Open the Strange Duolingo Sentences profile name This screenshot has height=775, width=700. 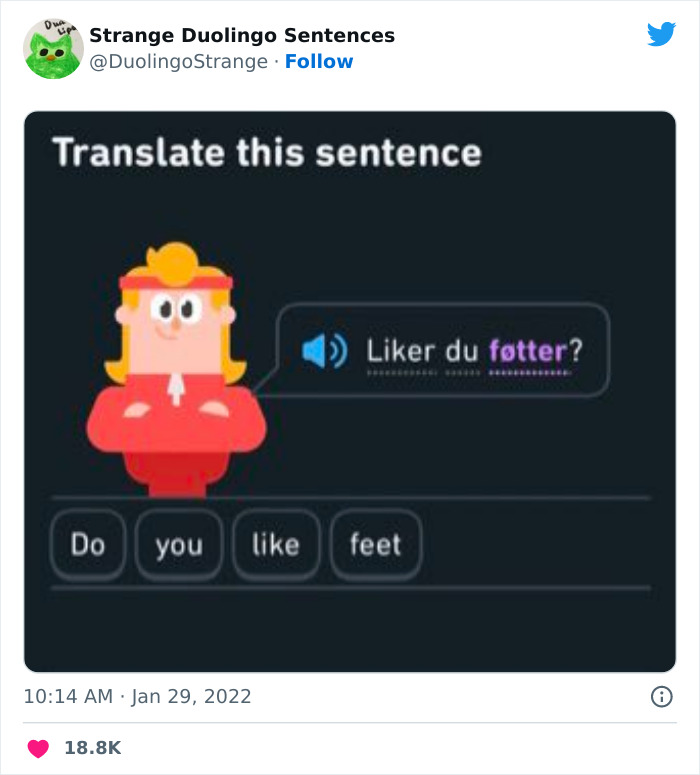point(242,35)
